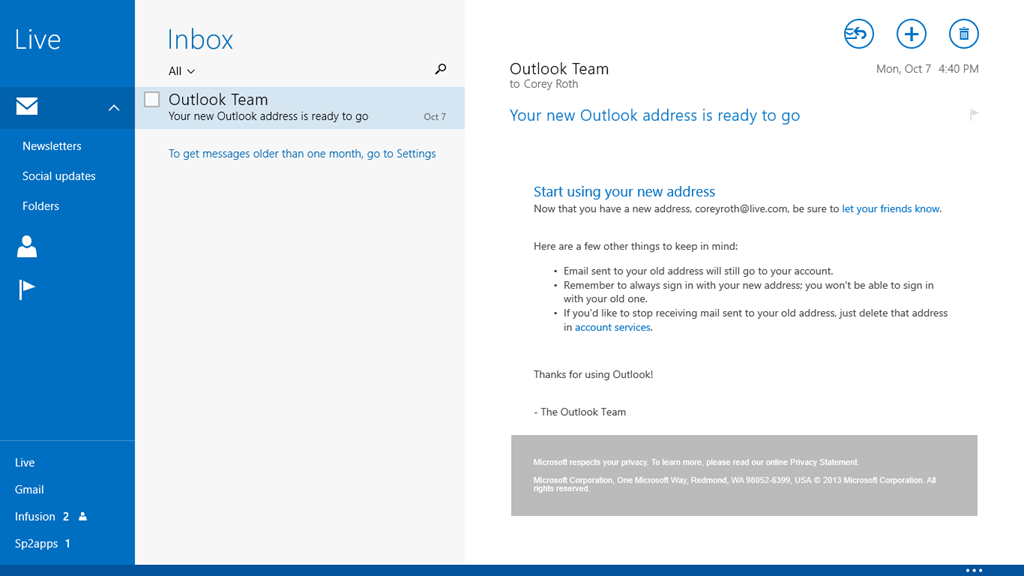
Task: Click the 'Oct 7' date in message list
Action: pyautogui.click(x=435, y=117)
